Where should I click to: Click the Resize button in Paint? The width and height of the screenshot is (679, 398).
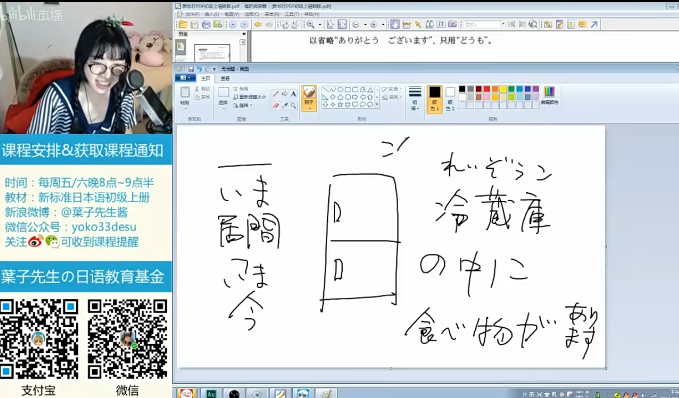(250, 97)
